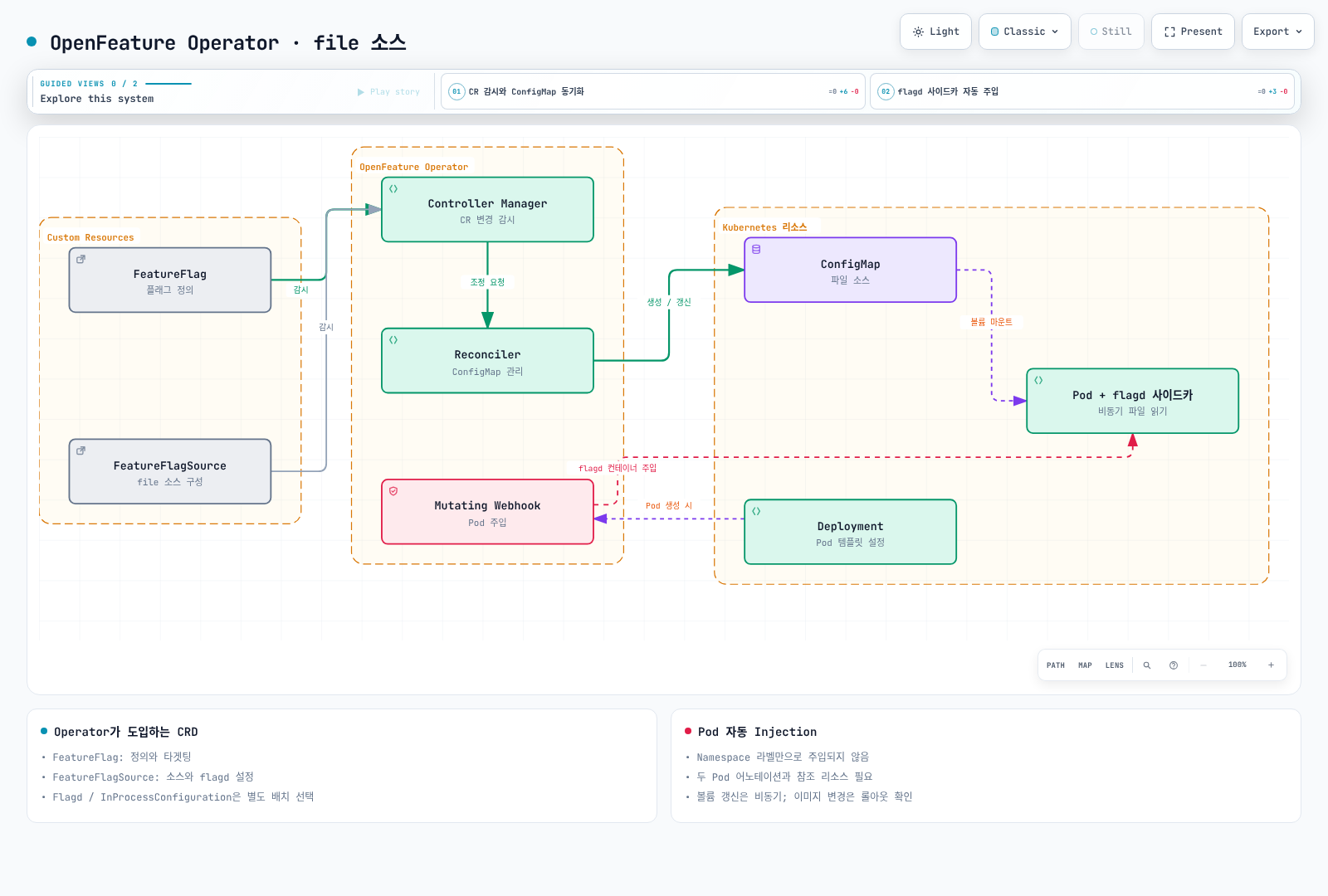
Task: Click the OpenFeature Operator group label
Action: (x=413, y=167)
